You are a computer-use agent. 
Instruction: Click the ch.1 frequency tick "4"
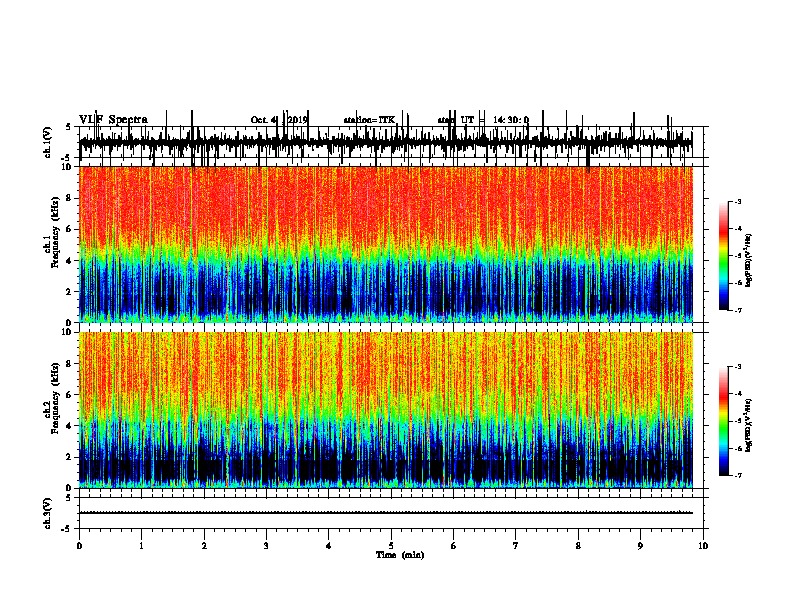point(70,261)
